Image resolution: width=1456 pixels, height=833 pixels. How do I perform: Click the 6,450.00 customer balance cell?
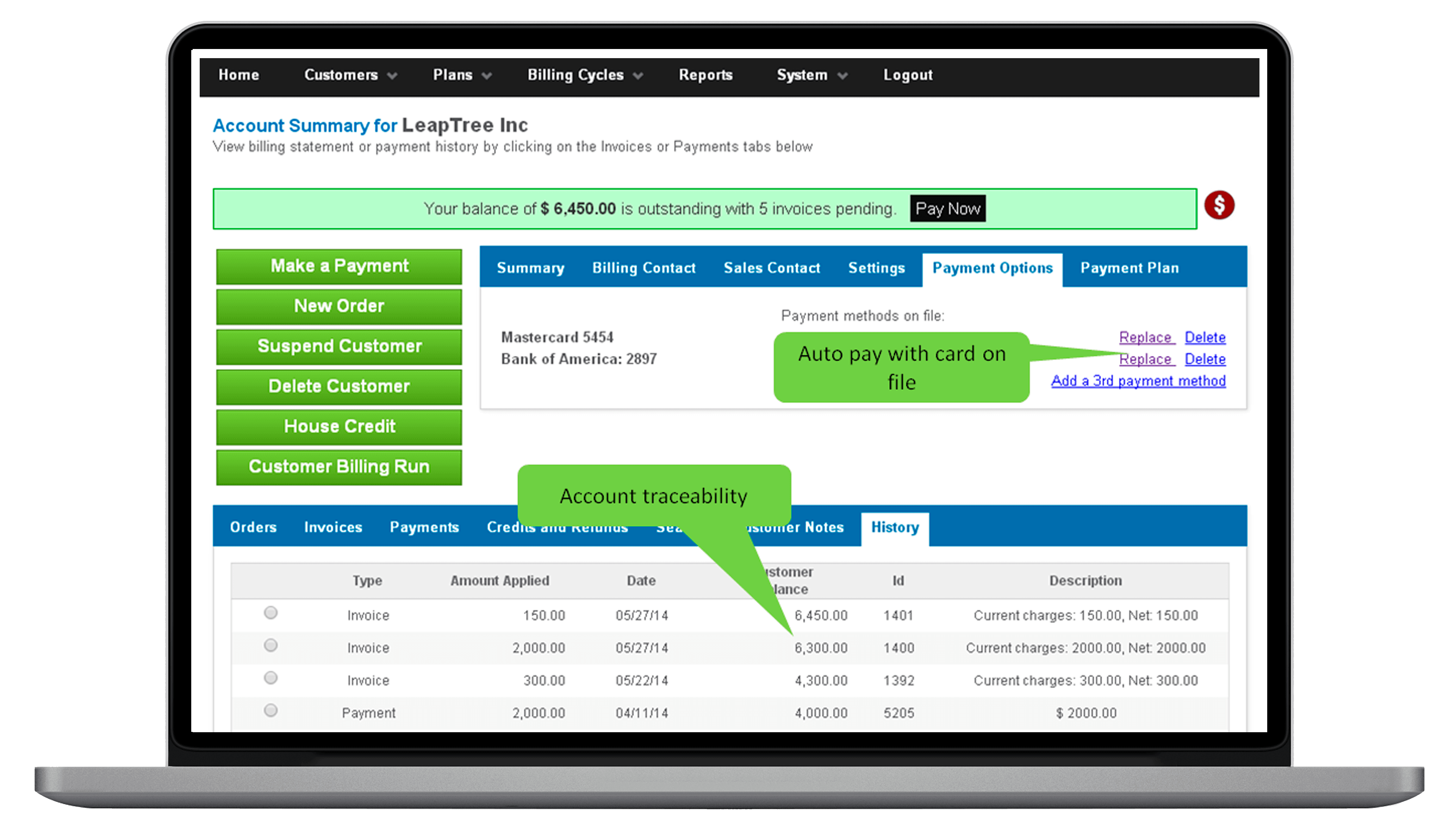tap(821, 616)
